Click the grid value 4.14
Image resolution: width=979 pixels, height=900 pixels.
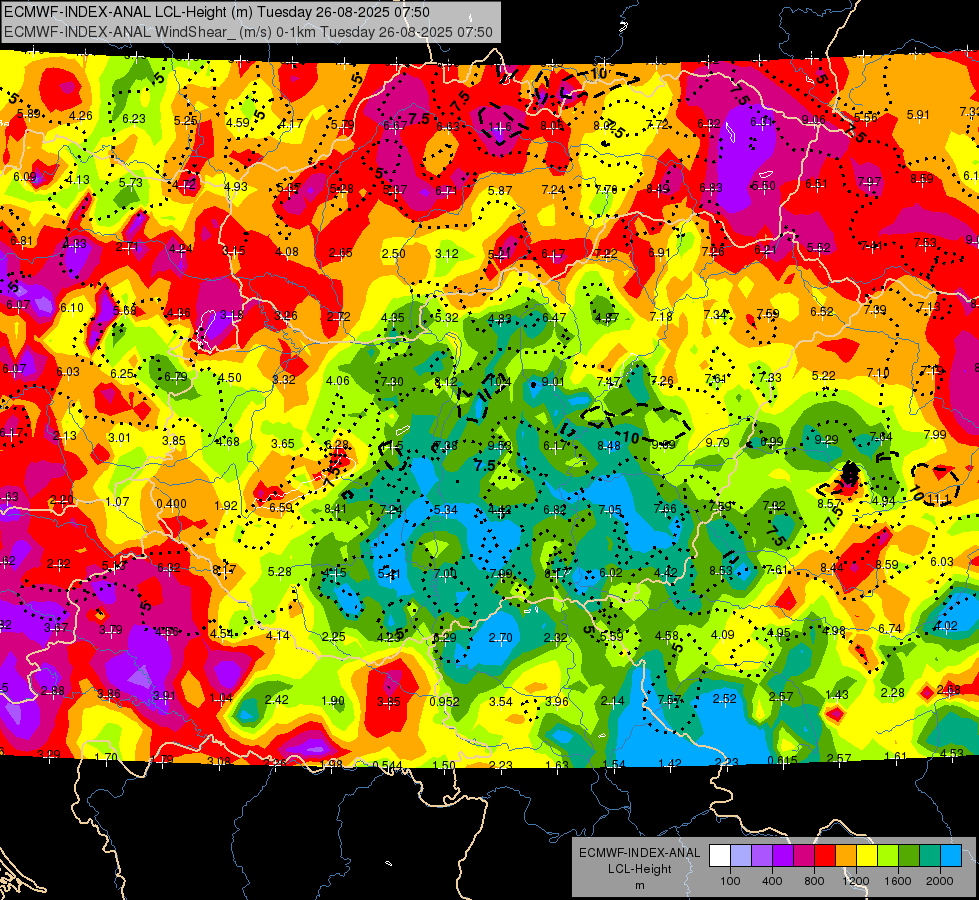[x=278, y=636]
